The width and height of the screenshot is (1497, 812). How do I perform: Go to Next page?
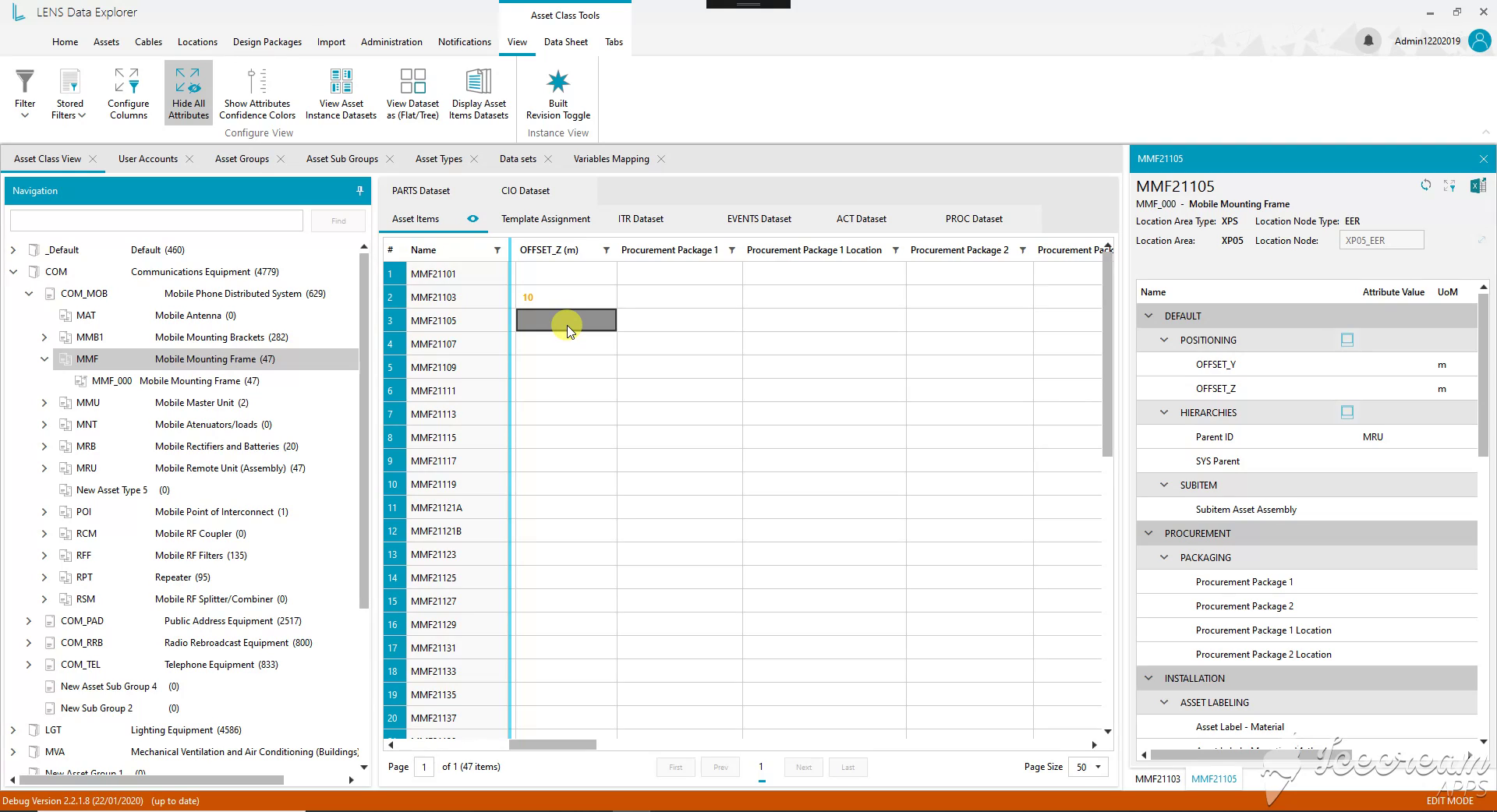click(x=804, y=767)
